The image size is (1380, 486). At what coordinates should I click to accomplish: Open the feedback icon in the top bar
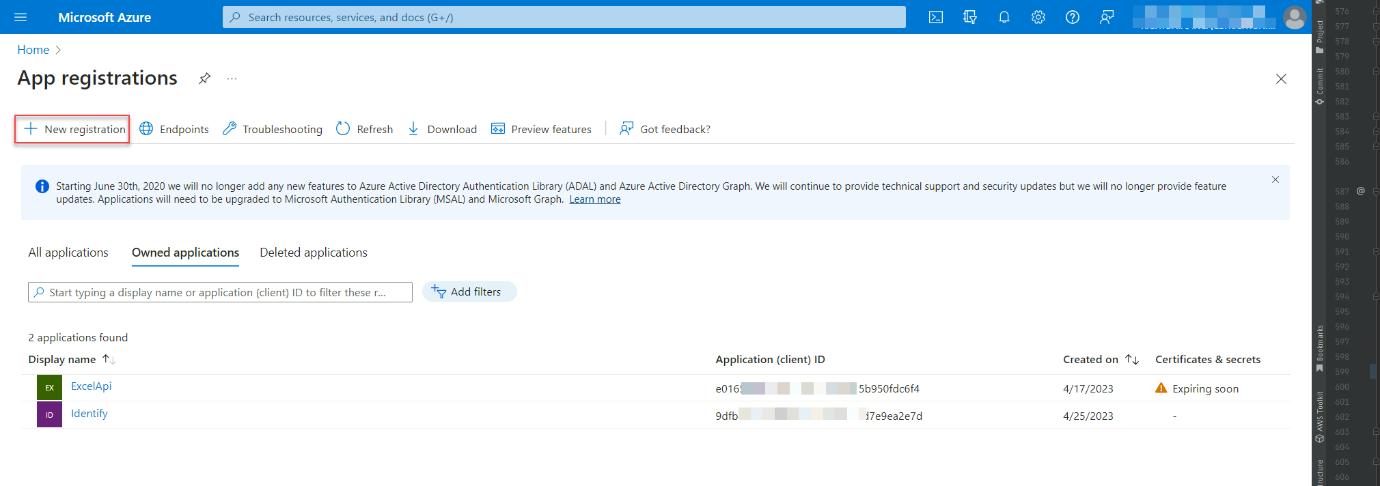click(1106, 17)
